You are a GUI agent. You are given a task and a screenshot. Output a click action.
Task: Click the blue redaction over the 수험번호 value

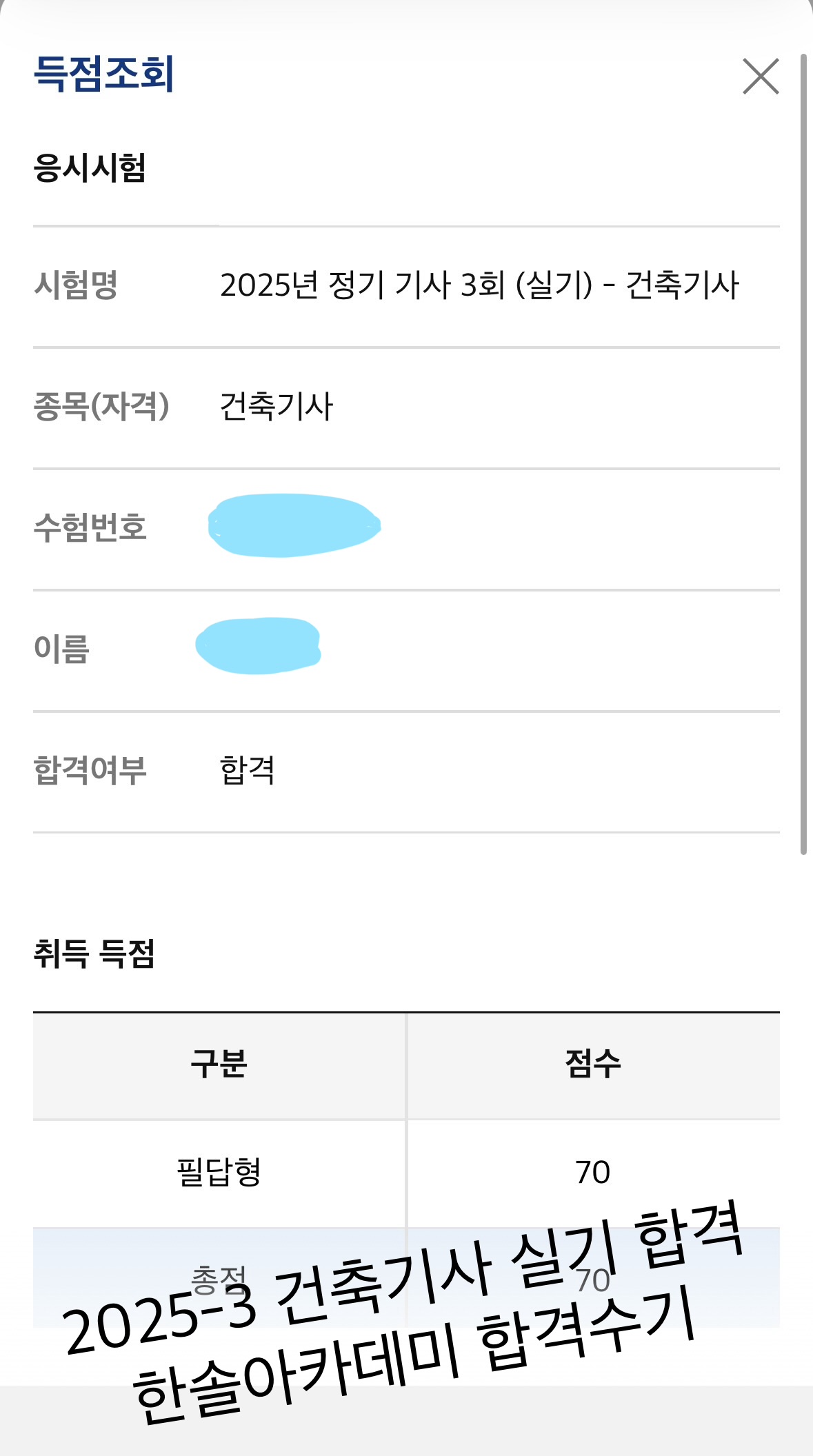[x=294, y=525]
